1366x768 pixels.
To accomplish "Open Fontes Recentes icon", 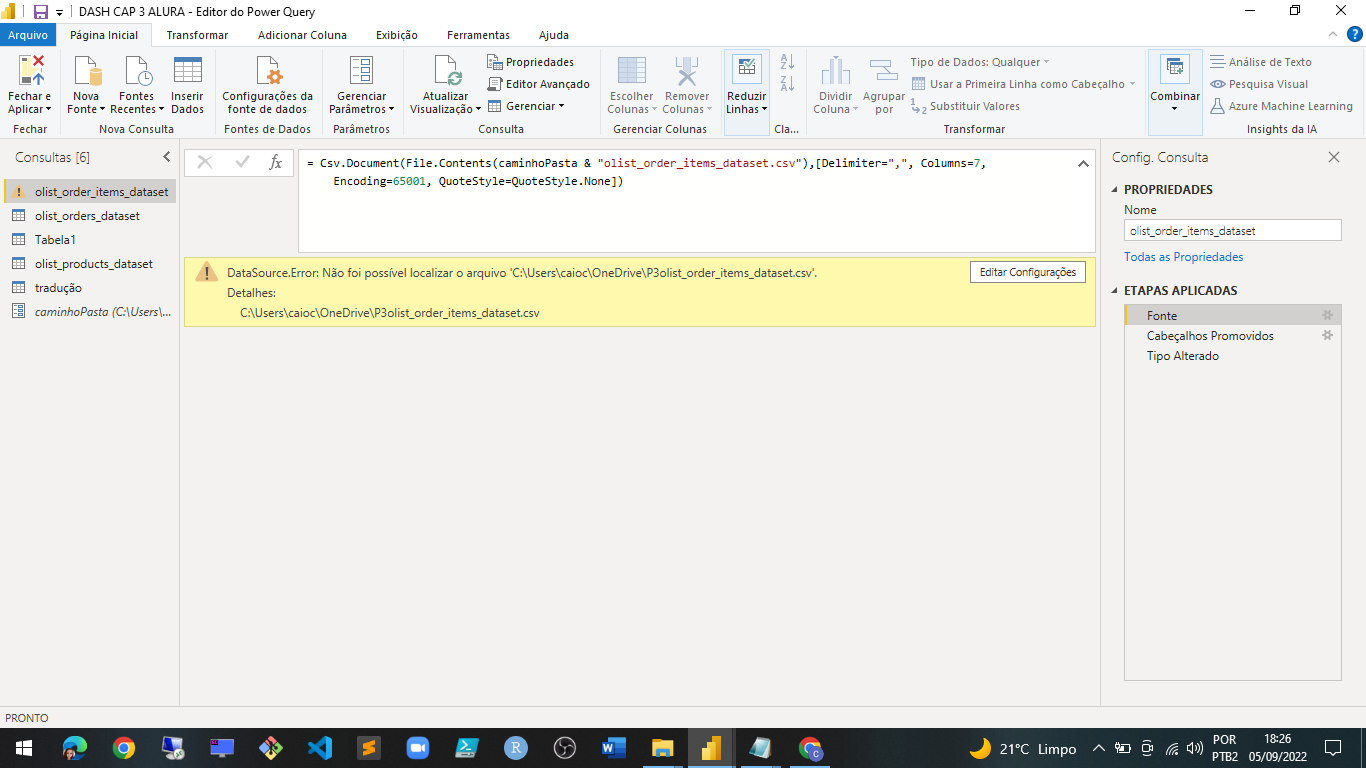I will tap(137, 72).
